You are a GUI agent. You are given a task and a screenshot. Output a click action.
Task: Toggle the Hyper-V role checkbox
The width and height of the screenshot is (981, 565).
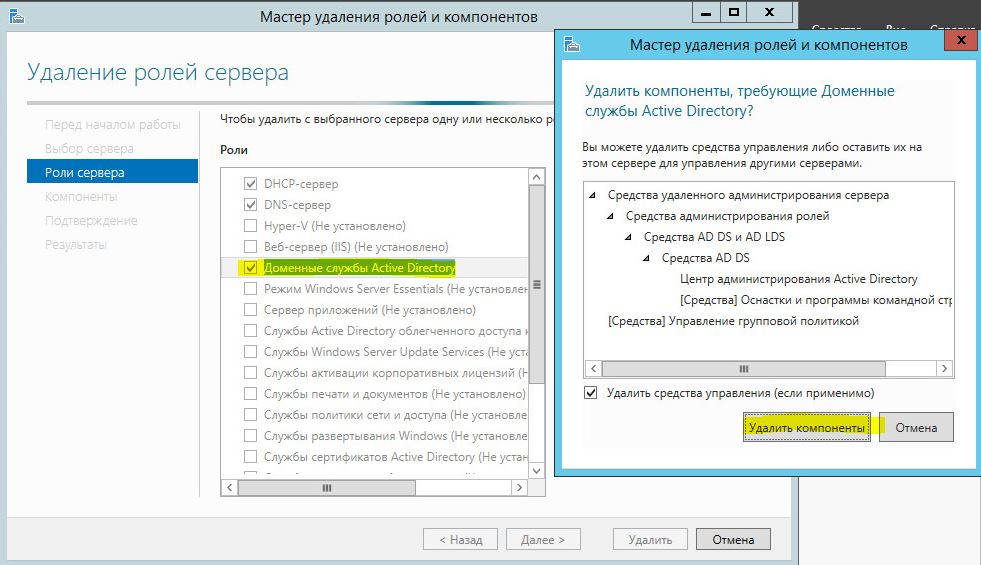click(250, 225)
